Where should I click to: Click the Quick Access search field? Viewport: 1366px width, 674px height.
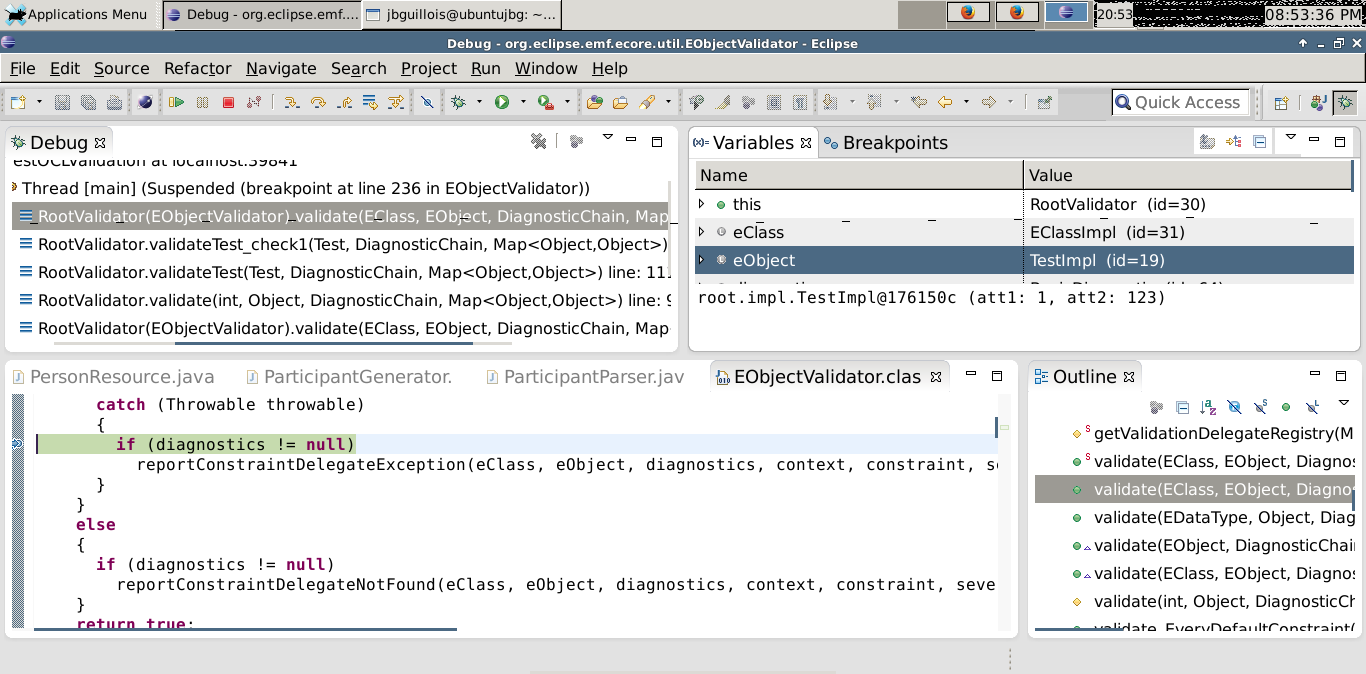pyautogui.click(x=1186, y=102)
